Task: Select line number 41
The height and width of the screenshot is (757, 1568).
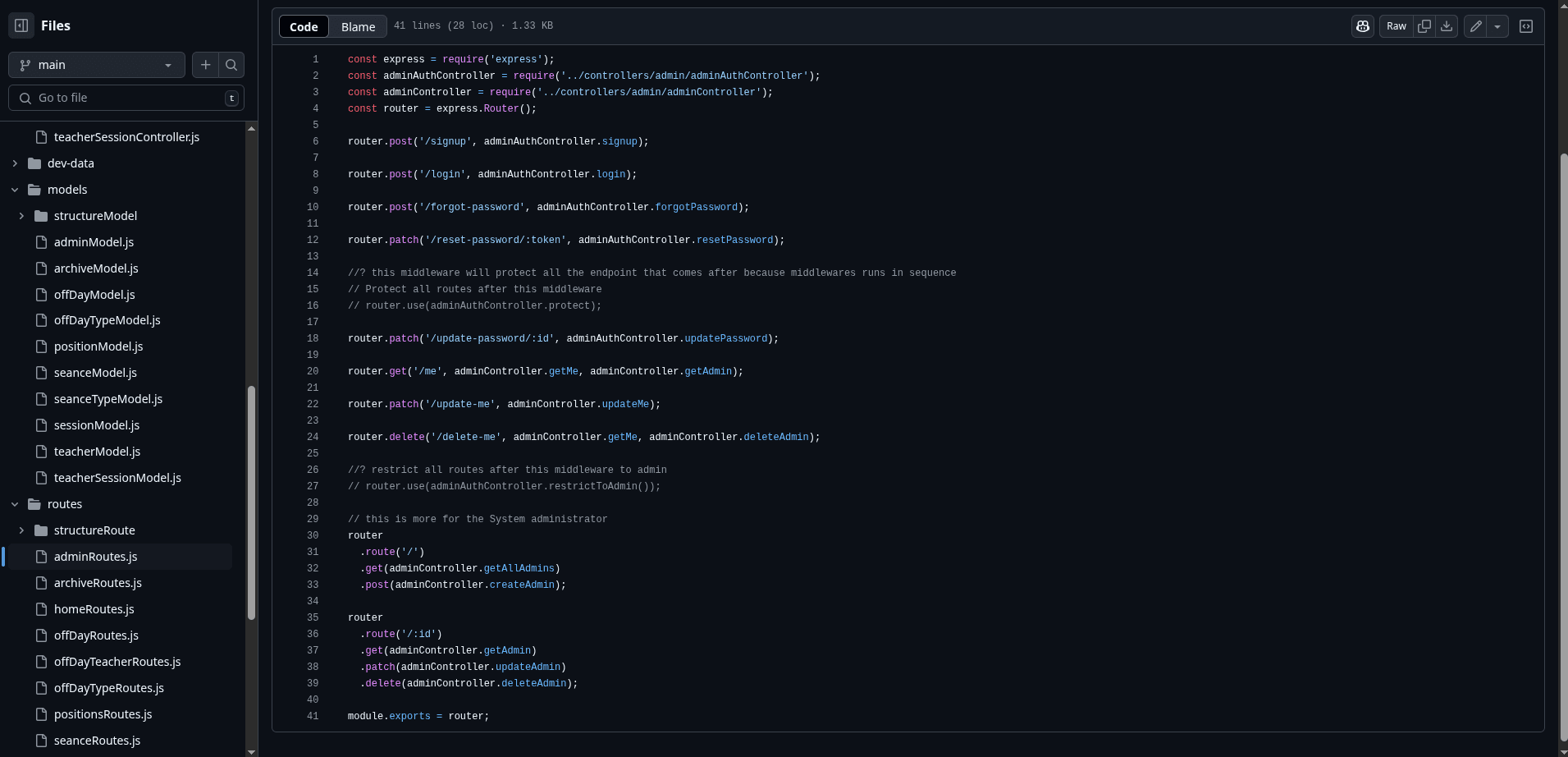Action: (313, 716)
